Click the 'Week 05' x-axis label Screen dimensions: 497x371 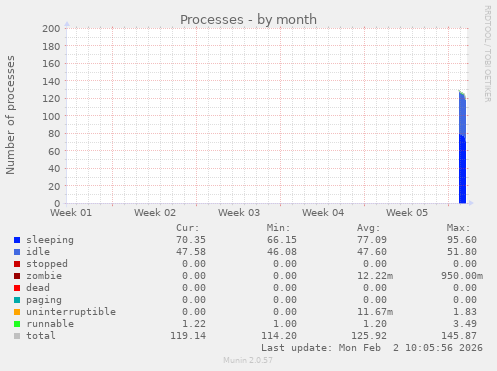click(407, 213)
